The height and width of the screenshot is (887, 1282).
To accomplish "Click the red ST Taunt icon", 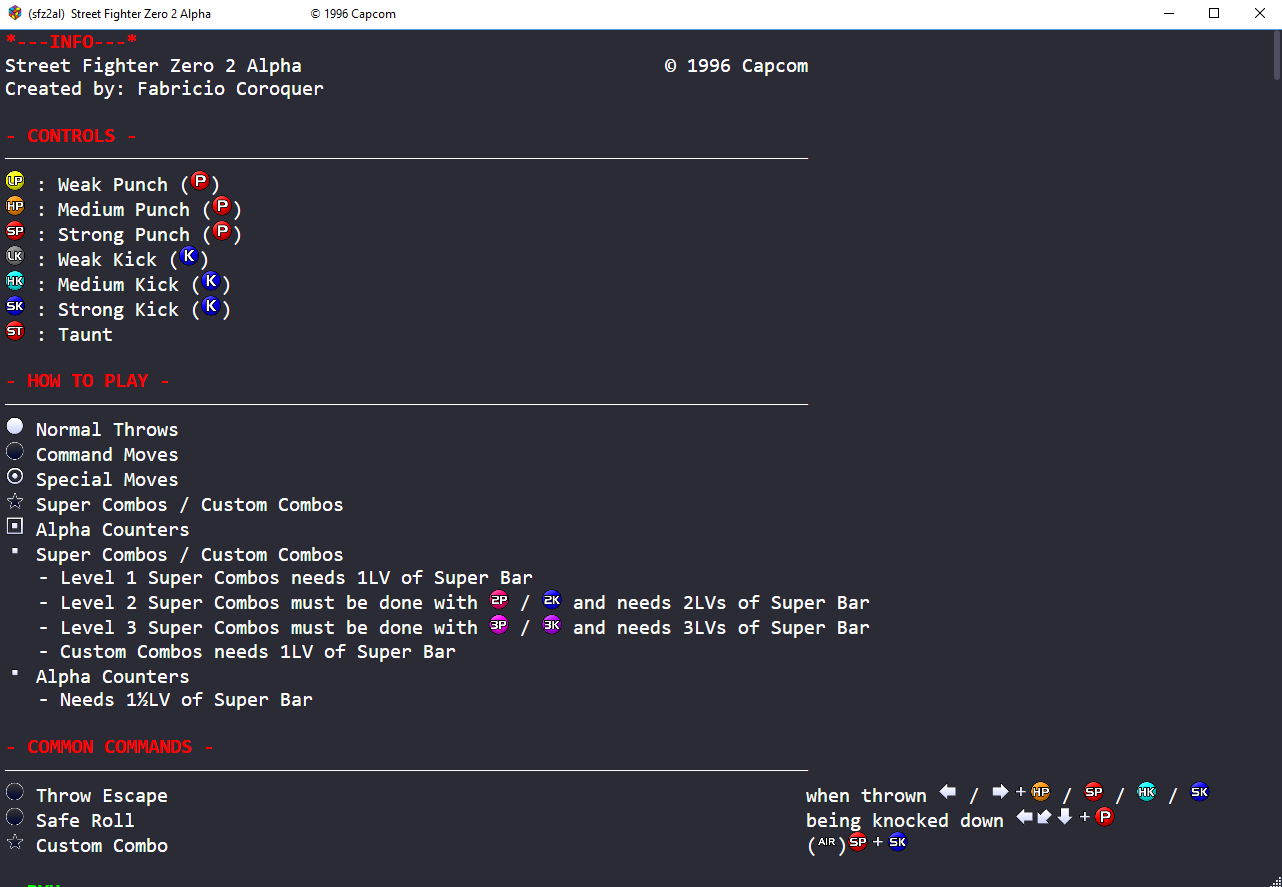I will click(15, 331).
